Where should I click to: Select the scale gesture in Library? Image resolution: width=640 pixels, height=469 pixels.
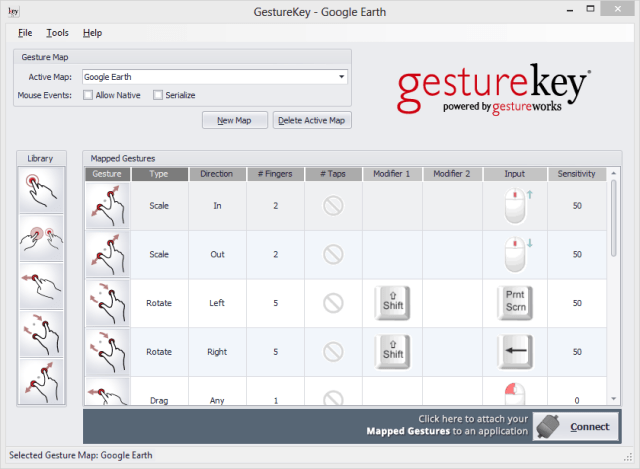[x=41, y=382]
